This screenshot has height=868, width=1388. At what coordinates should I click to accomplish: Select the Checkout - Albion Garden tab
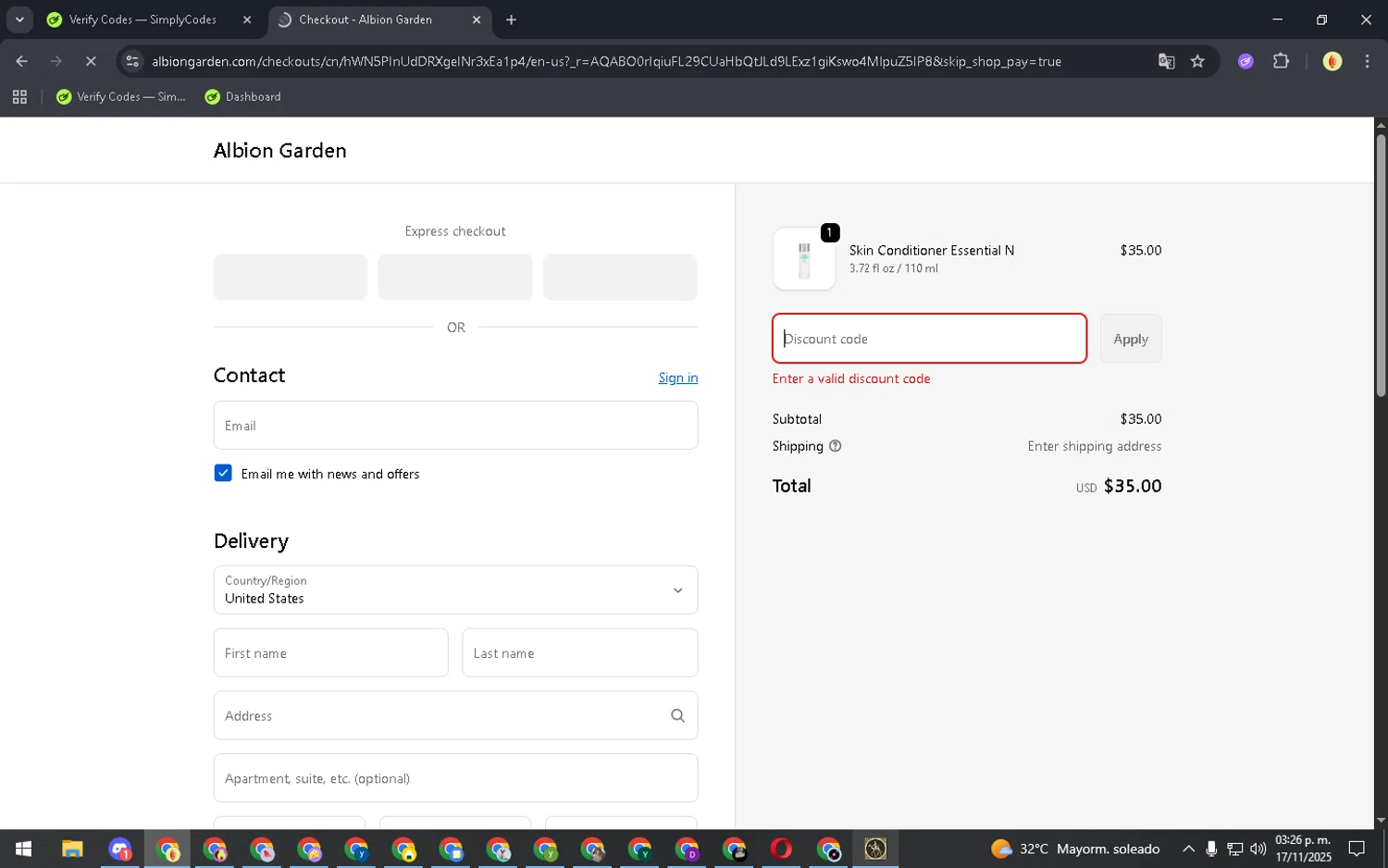(x=380, y=19)
